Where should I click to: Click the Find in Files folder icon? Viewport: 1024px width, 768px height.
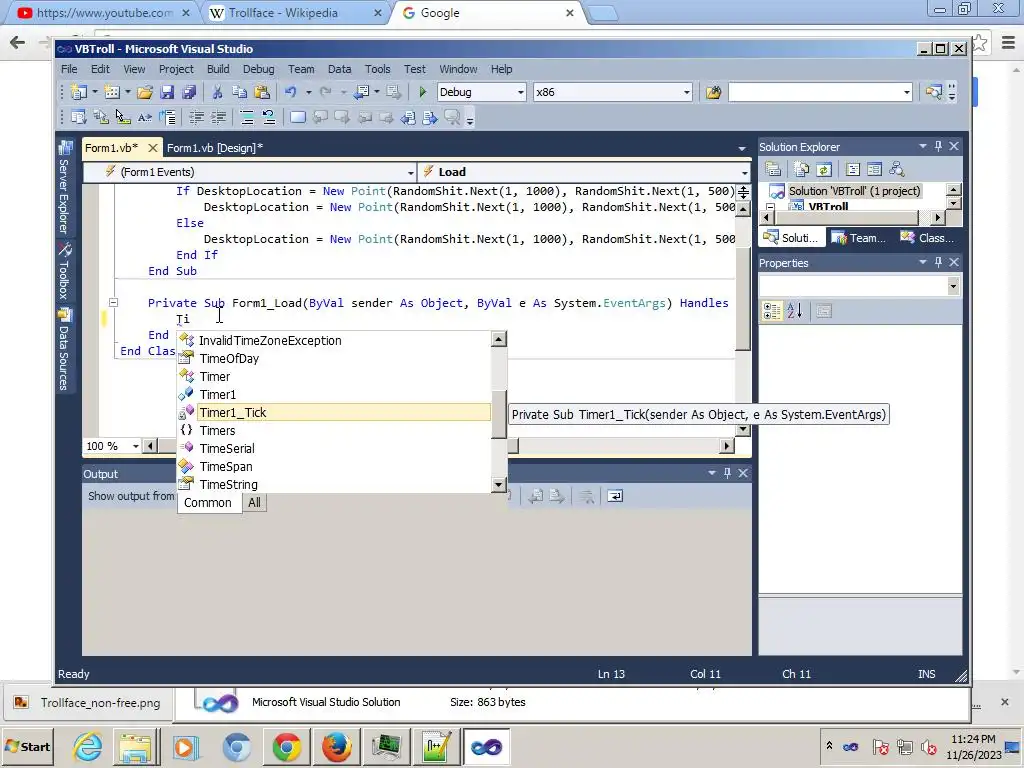tap(713, 92)
